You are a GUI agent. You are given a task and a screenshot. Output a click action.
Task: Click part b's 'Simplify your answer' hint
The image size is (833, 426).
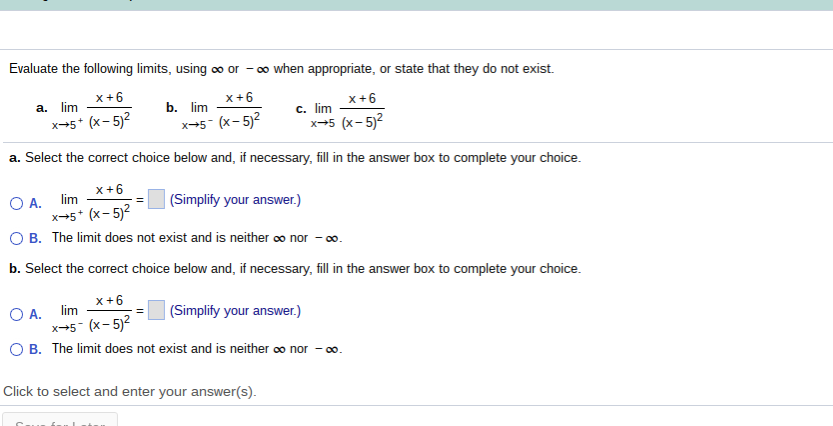235,311
